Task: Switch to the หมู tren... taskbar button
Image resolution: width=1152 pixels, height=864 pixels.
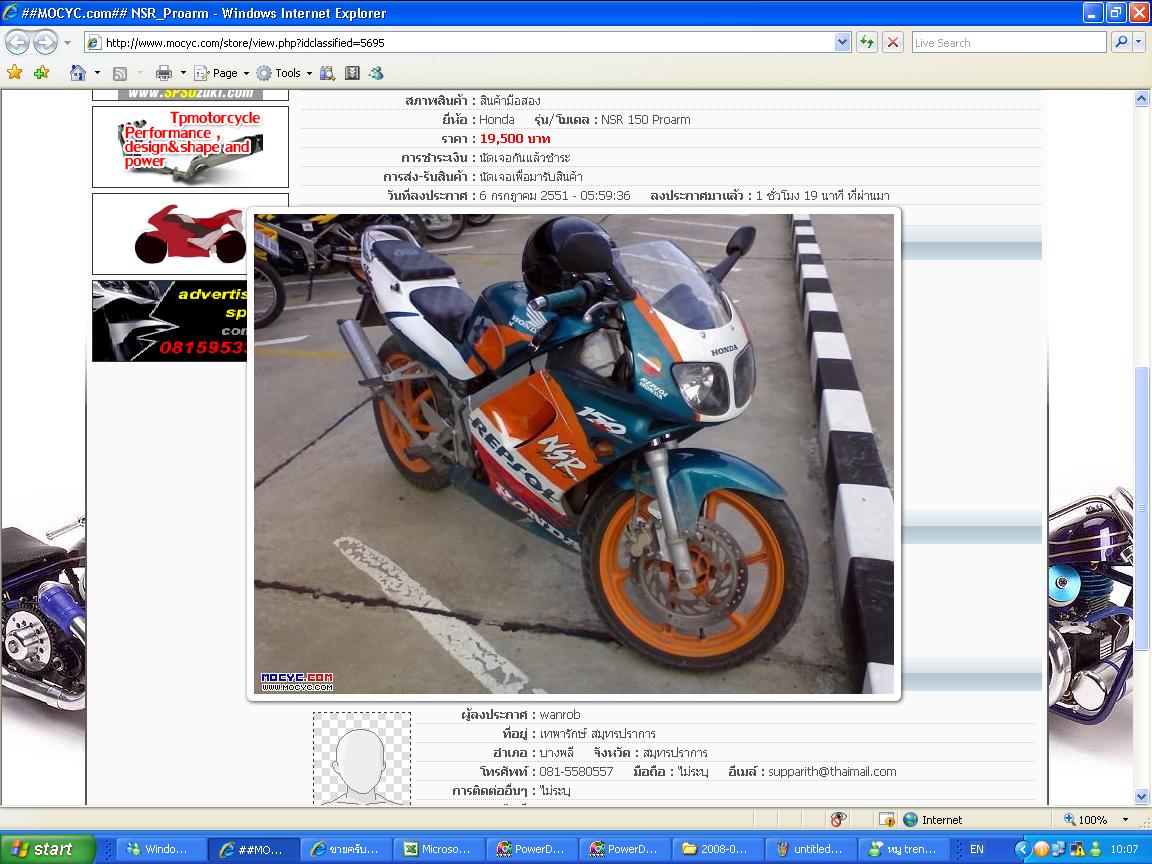Action: pyautogui.click(x=902, y=849)
